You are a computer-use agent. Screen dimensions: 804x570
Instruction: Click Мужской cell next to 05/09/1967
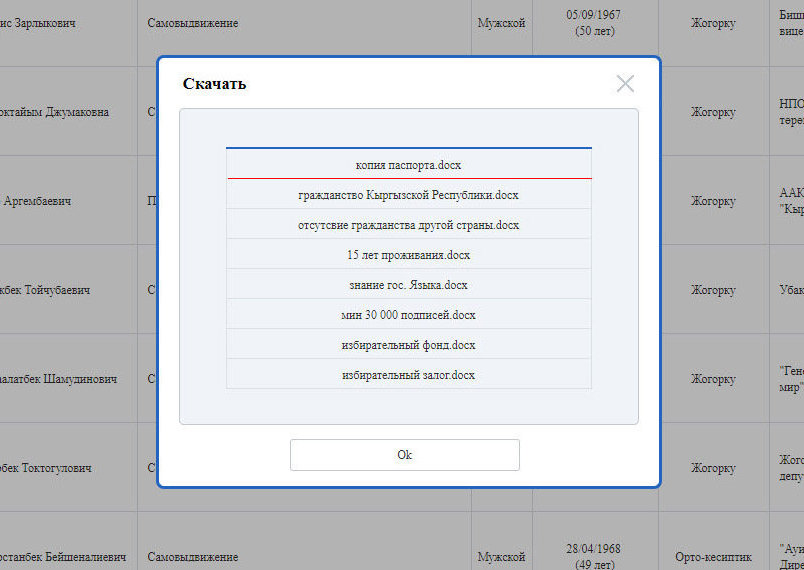(x=501, y=23)
